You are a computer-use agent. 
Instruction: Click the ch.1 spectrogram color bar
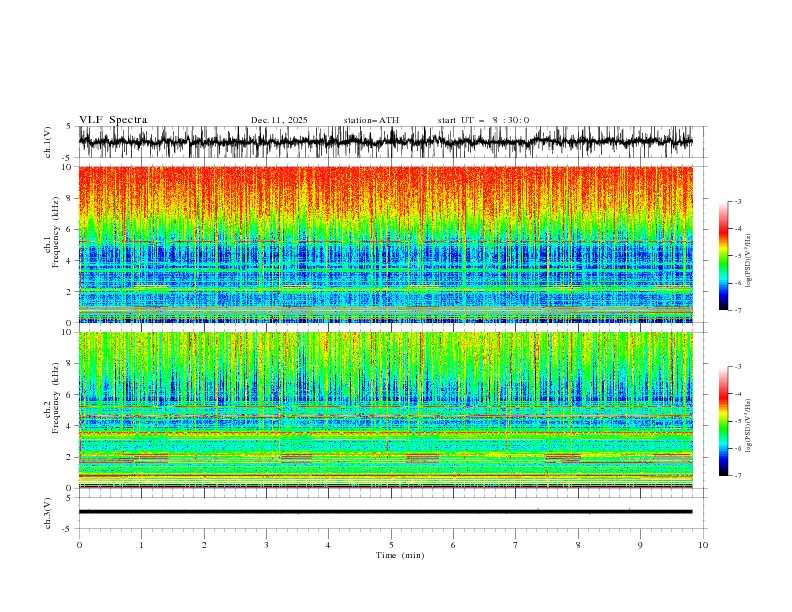(724, 256)
